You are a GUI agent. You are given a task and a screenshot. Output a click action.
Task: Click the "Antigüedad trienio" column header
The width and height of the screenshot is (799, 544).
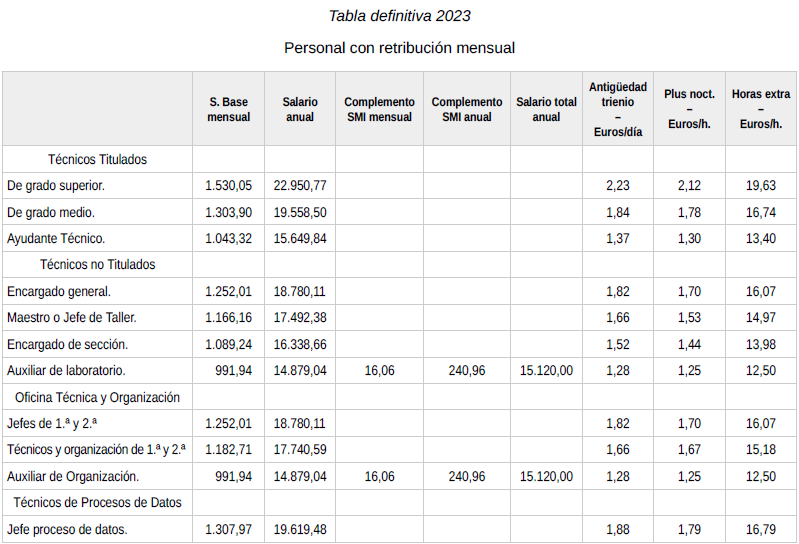click(x=618, y=109)
